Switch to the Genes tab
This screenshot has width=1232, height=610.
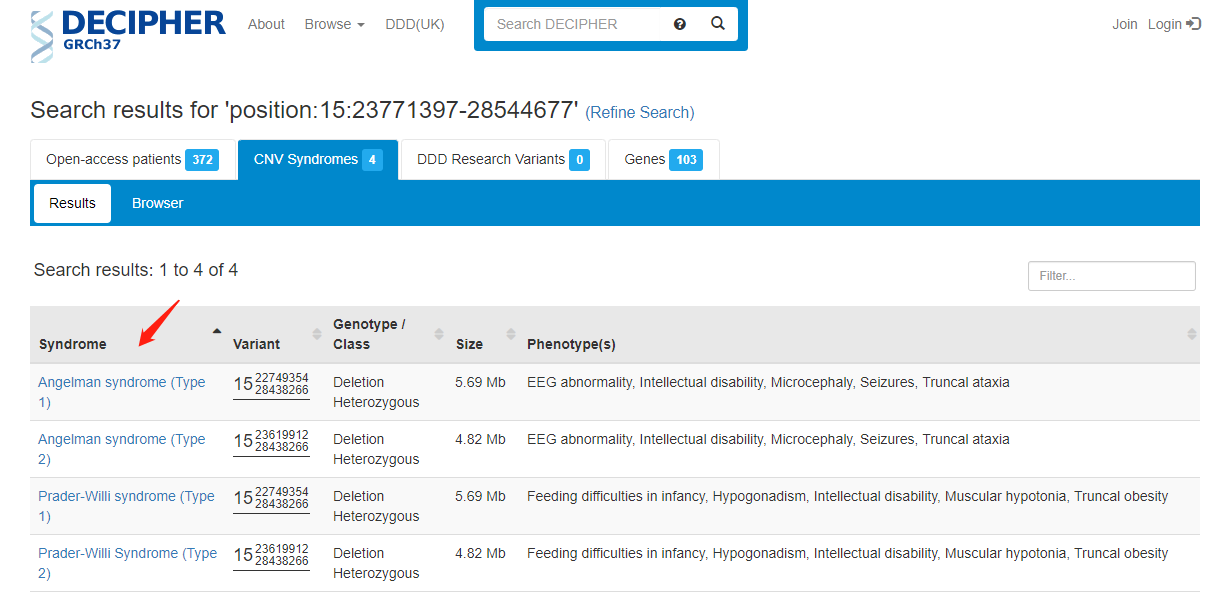663,159
